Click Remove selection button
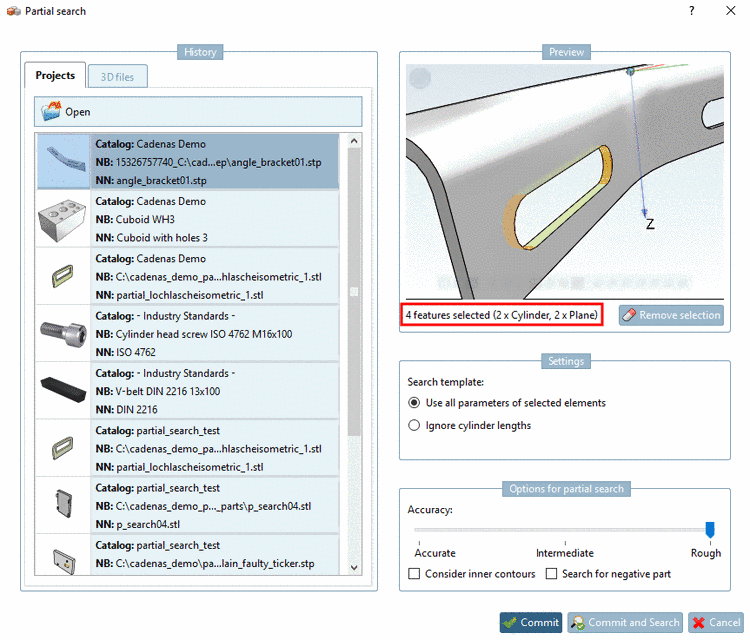Viewport: 750px width, 640px height. (x=671, y=315)
